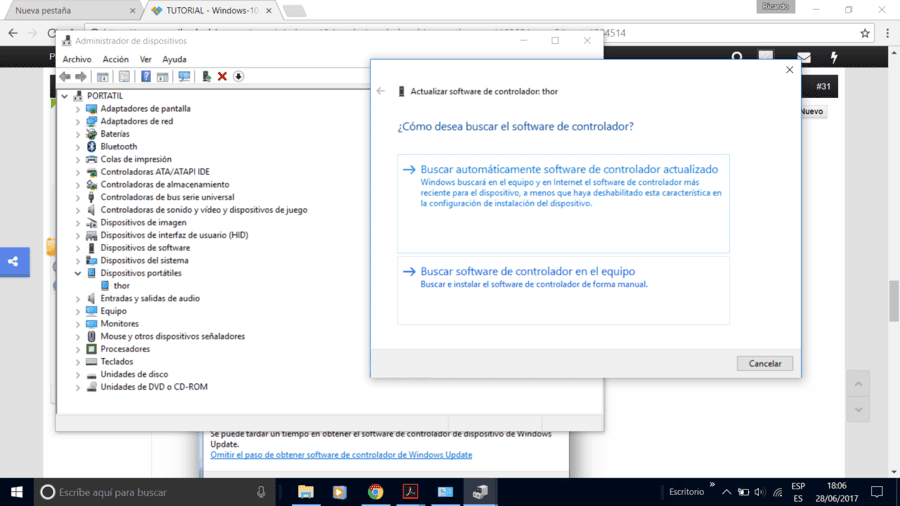Click Omitir el paso de obtener software link
Viewport: 900px width, 506px height.
(x=341, y=454)
